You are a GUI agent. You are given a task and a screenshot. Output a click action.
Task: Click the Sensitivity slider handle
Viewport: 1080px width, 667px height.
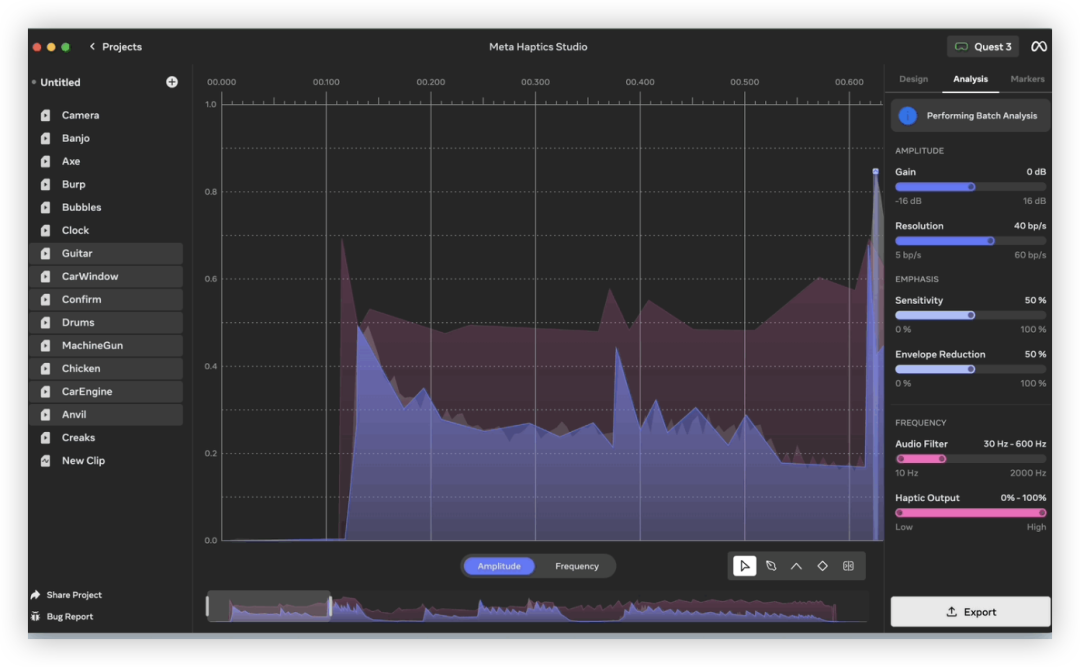(x=971, y=316)
